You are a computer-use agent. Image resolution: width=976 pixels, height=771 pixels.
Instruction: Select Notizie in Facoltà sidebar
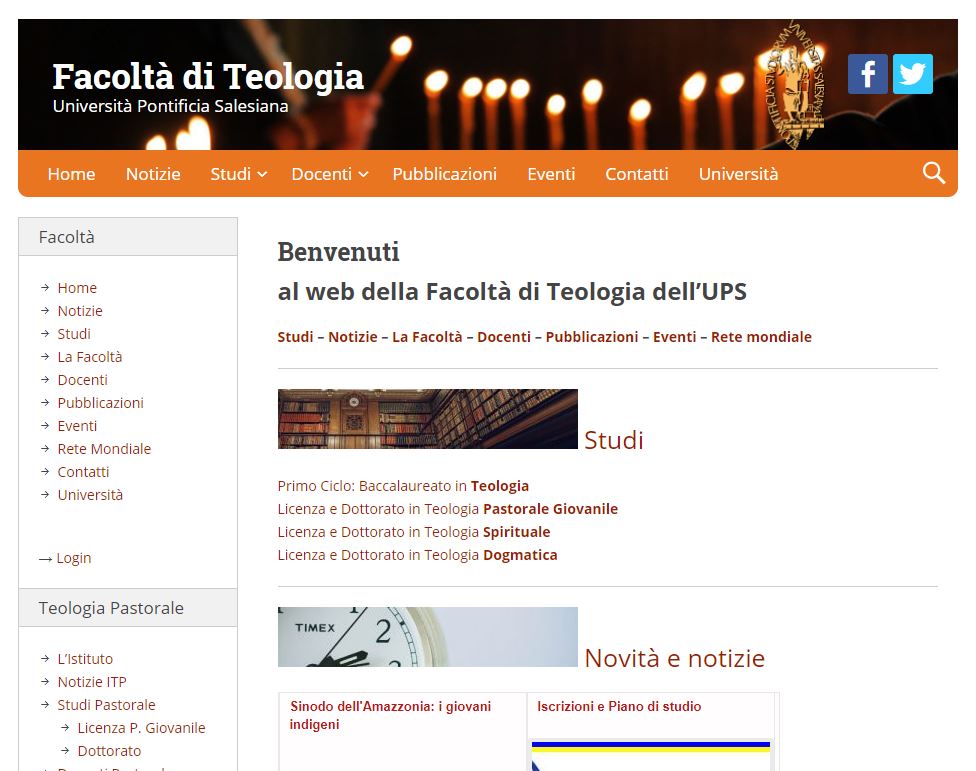(80, 311)
